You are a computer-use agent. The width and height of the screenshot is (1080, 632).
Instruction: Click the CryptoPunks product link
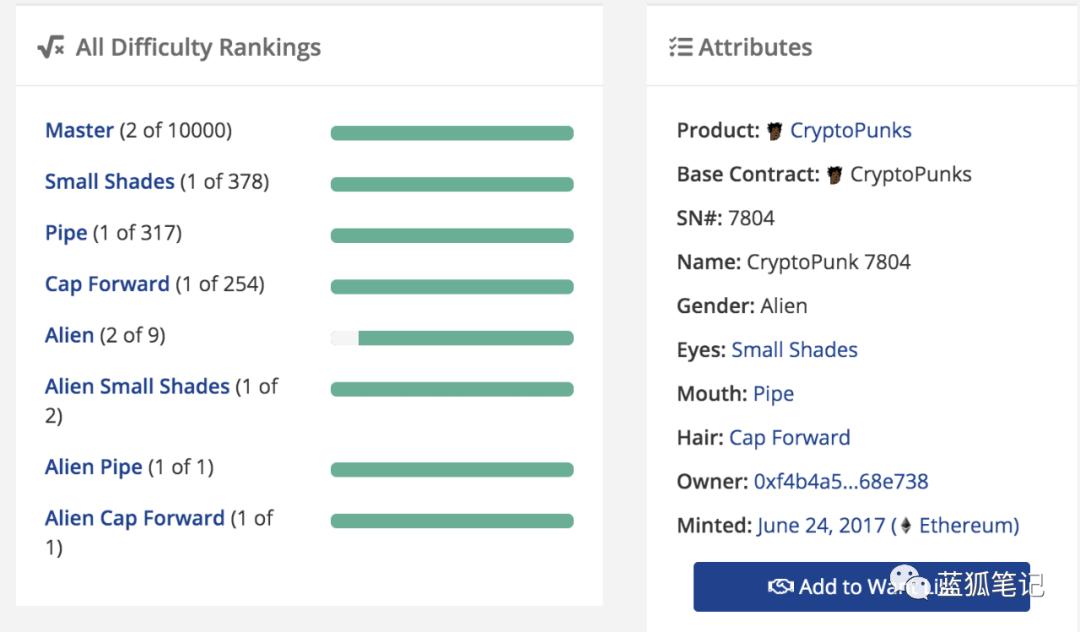coord(851,131)
